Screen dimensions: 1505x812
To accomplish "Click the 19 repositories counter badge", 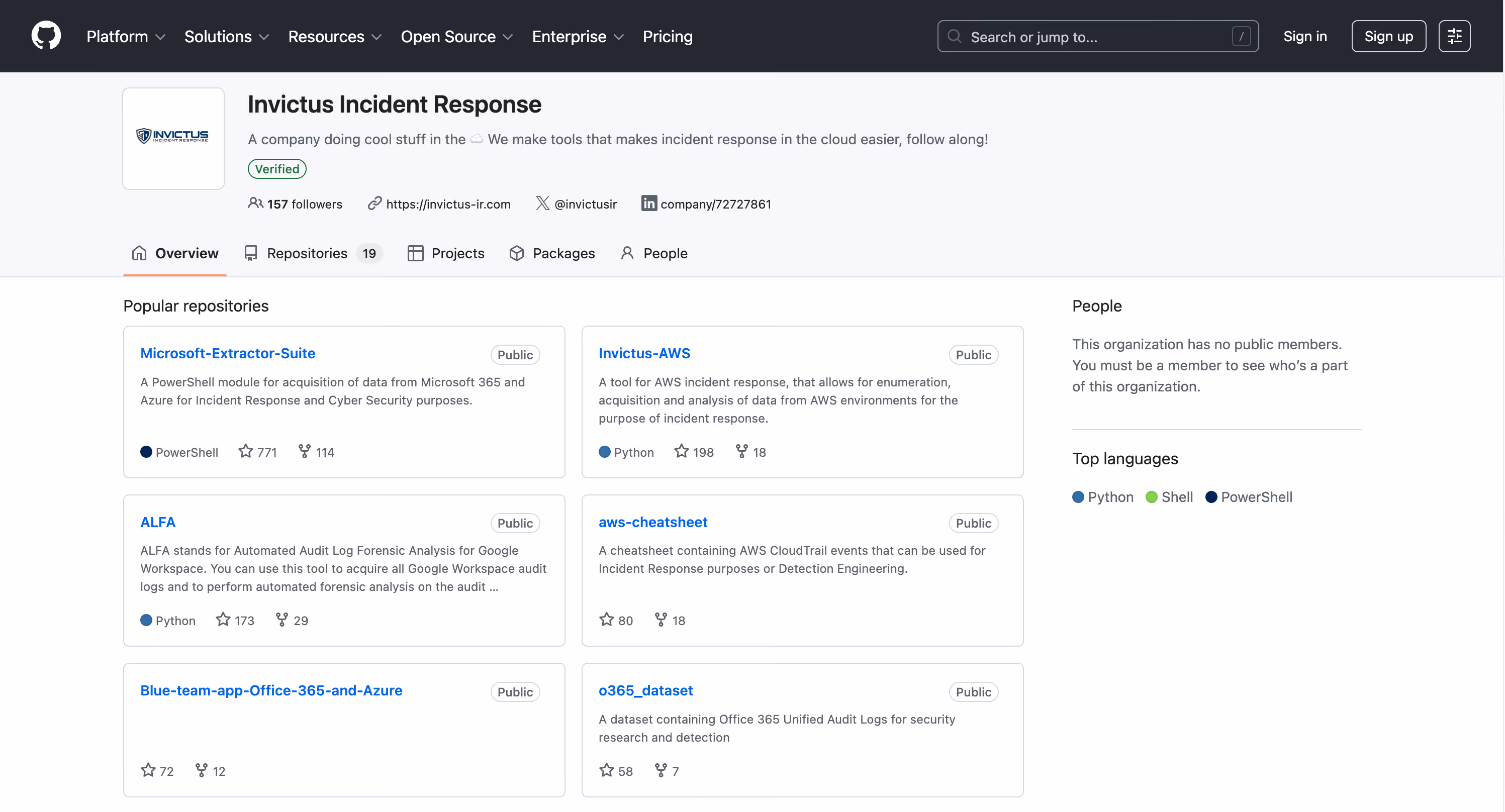I will [x=368, y=253].
